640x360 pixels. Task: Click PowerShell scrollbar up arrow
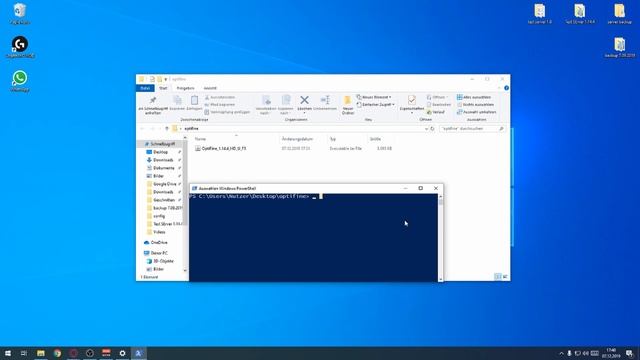(440, 197)
